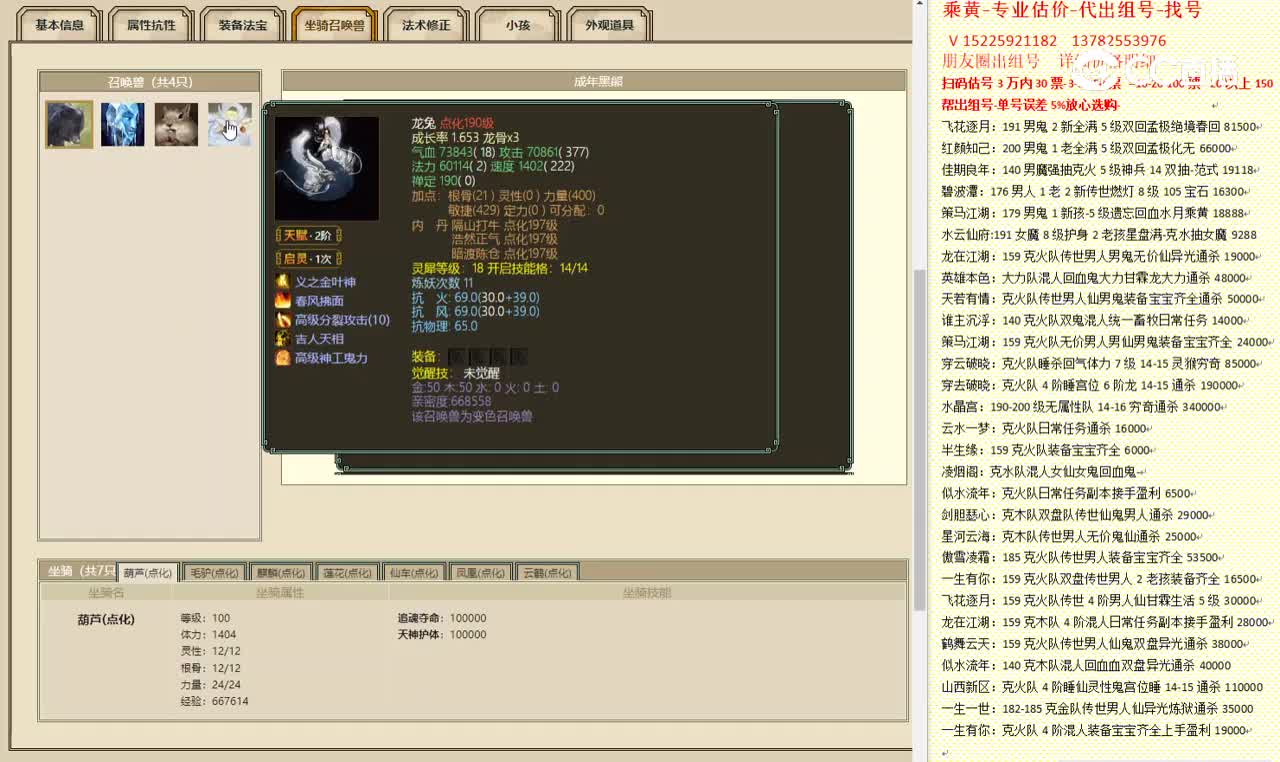
Task: Open the 外观道具 tab
Action: (x=610, y=25)
